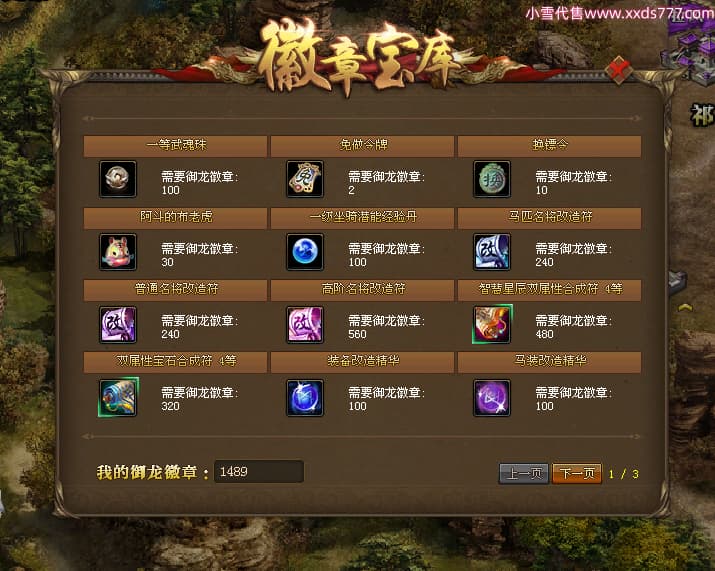Viewport: 715px width, 571px height.
Task: Click the 1 / 3 page indicator
Action: [x=623, y=474]
